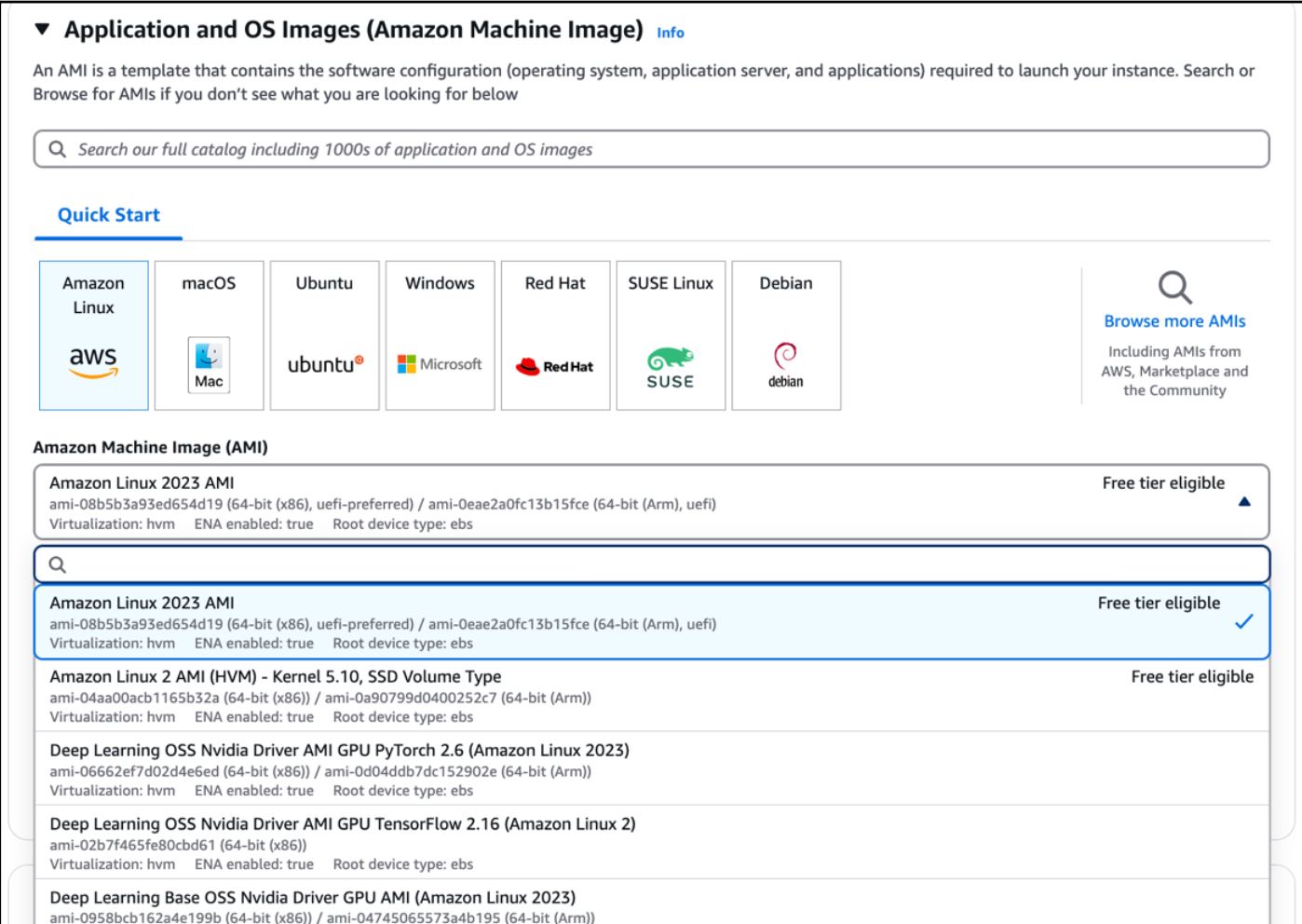Click the Browse more AMIs link
The height and width of the screenshot is (924, 1302).
coord(1174,321)
